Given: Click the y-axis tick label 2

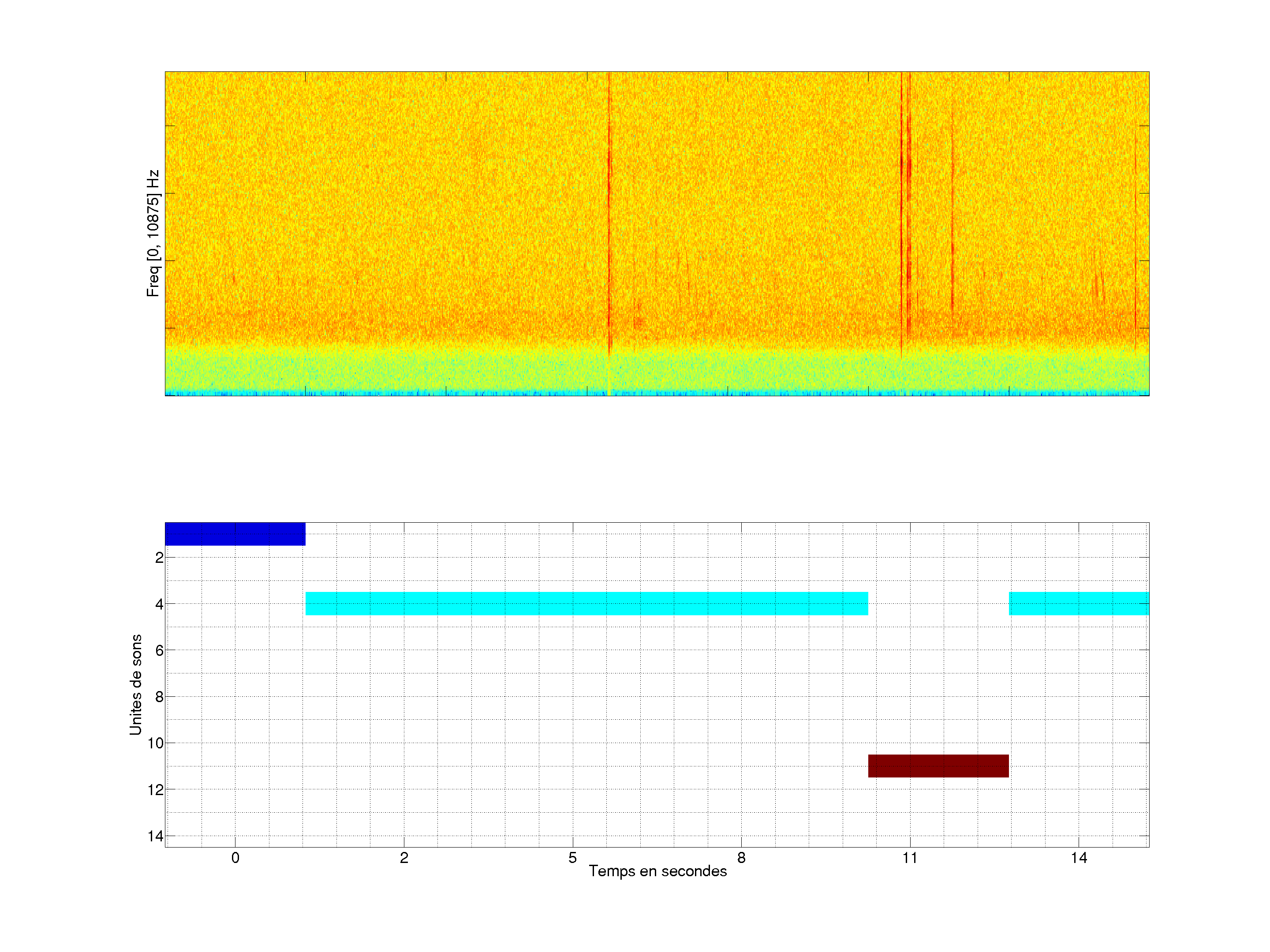Looking at the screenshot, I should [159, 558].
